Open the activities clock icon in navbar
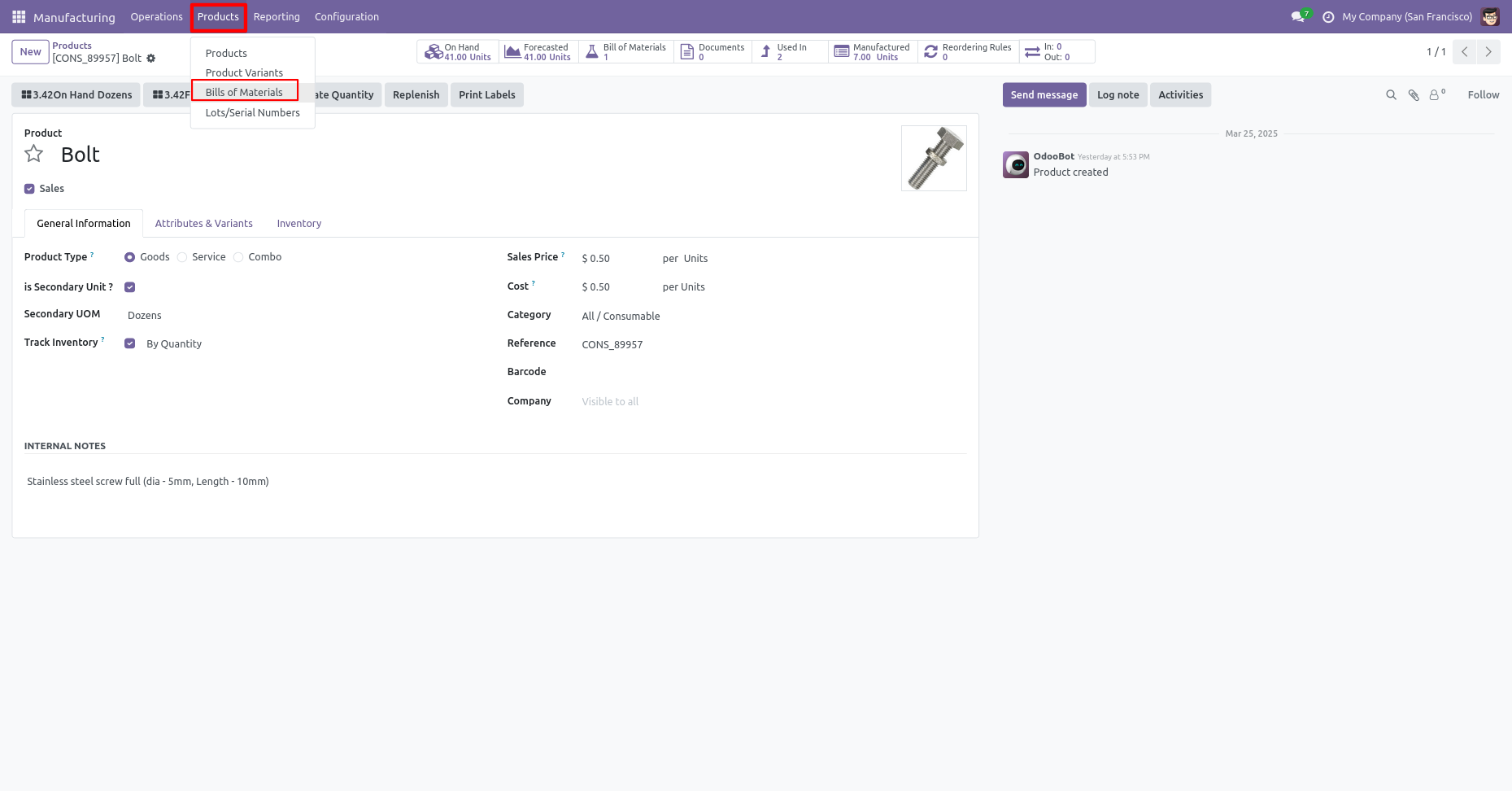Screen dimensions: 1512x791 [1328, 17]
